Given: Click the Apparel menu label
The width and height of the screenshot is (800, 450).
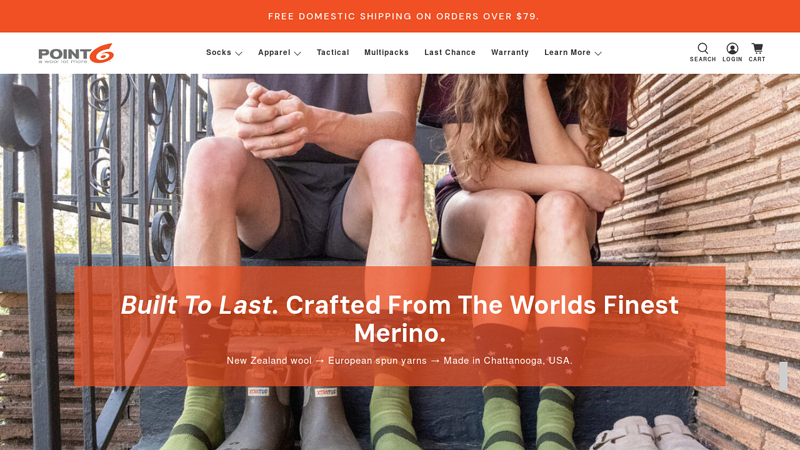Looking at the screenshot, I should (x=274, y=53).
